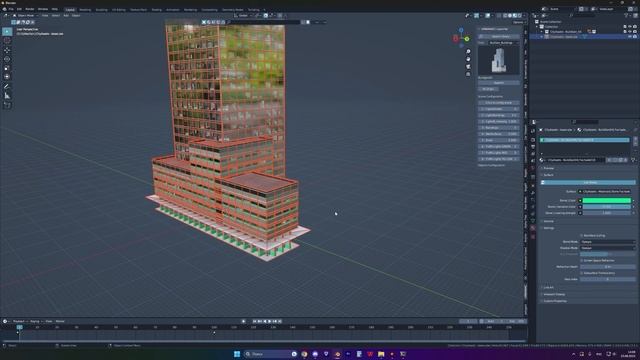Click the Outliner filter funnel icon
This screenshot has width=640, height=360.
[627, 16]
